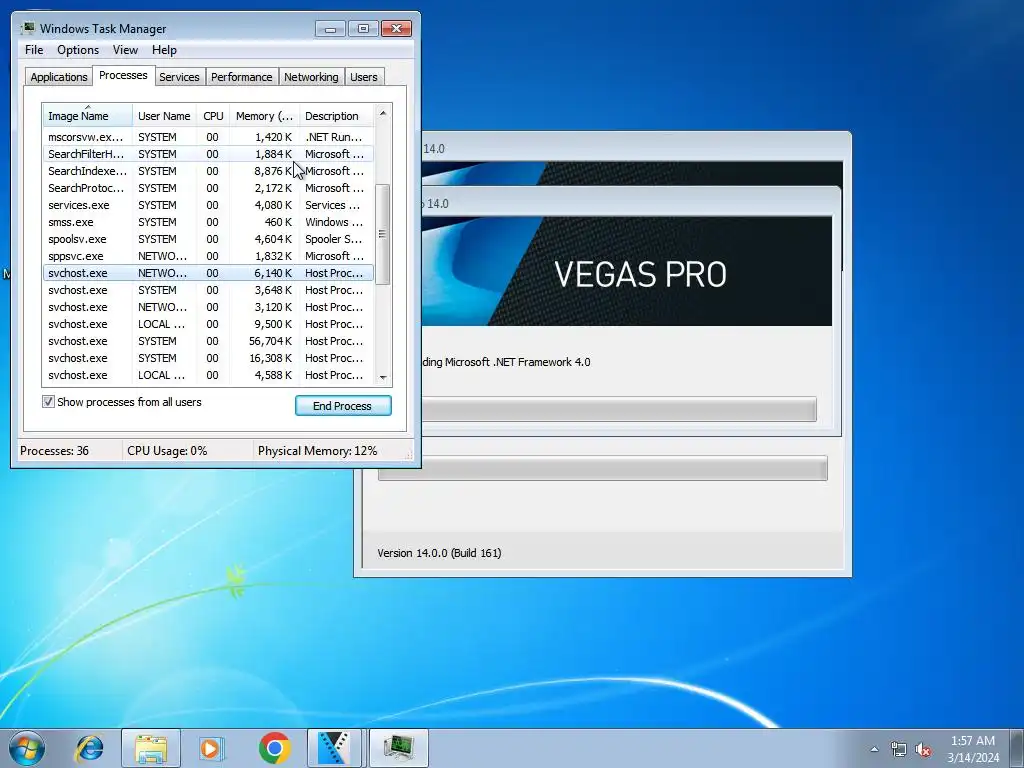Select svchost.exe using 56,704 K memory
The image size is (1024, 768).
(208, 341)
